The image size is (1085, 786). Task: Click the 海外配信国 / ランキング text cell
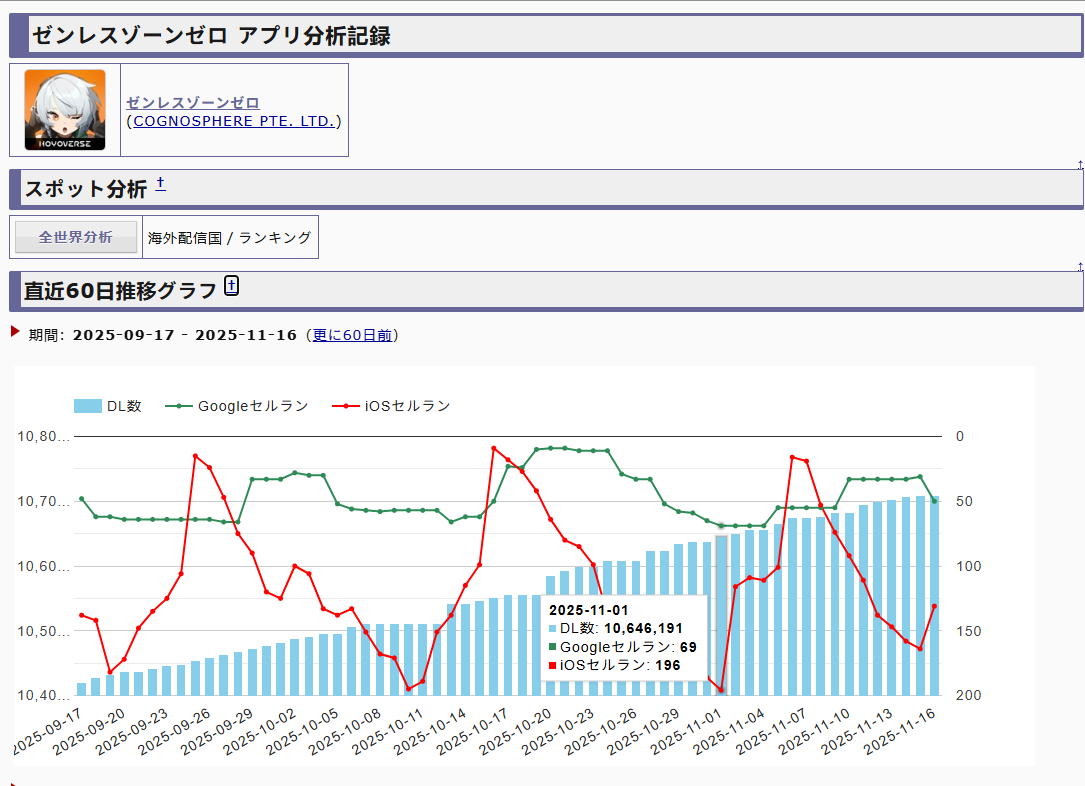pos(230,237)
